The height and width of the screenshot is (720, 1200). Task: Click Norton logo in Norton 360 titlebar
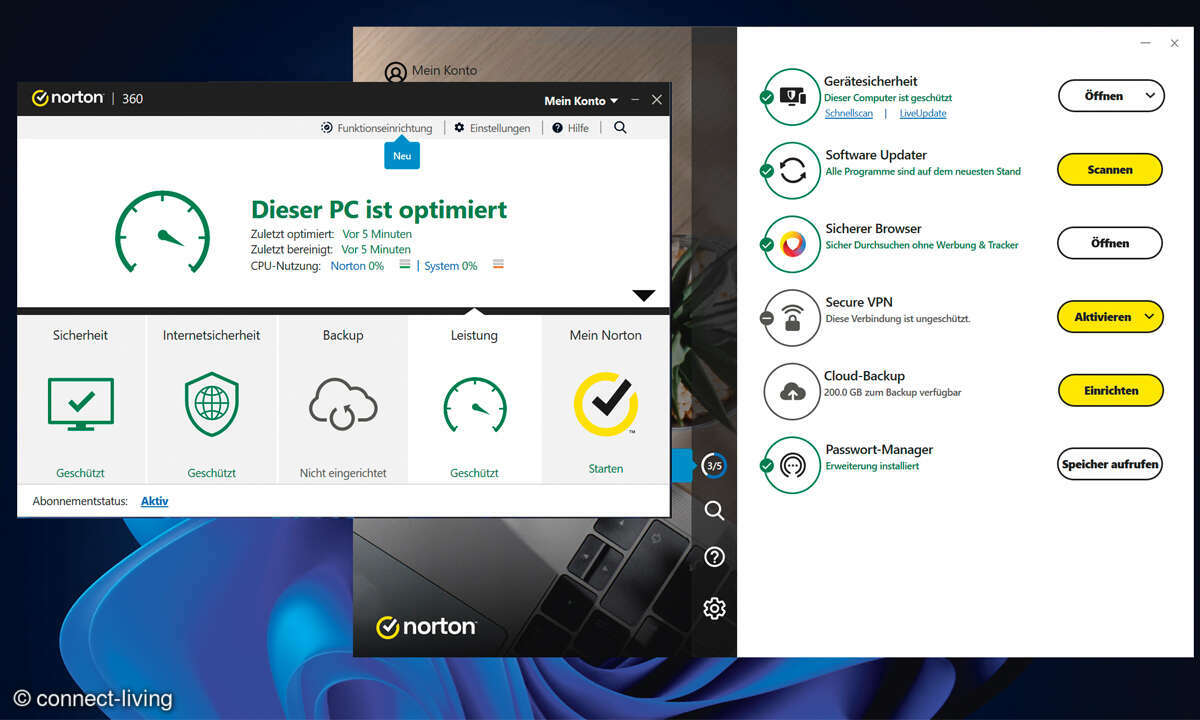pos(67,98)
